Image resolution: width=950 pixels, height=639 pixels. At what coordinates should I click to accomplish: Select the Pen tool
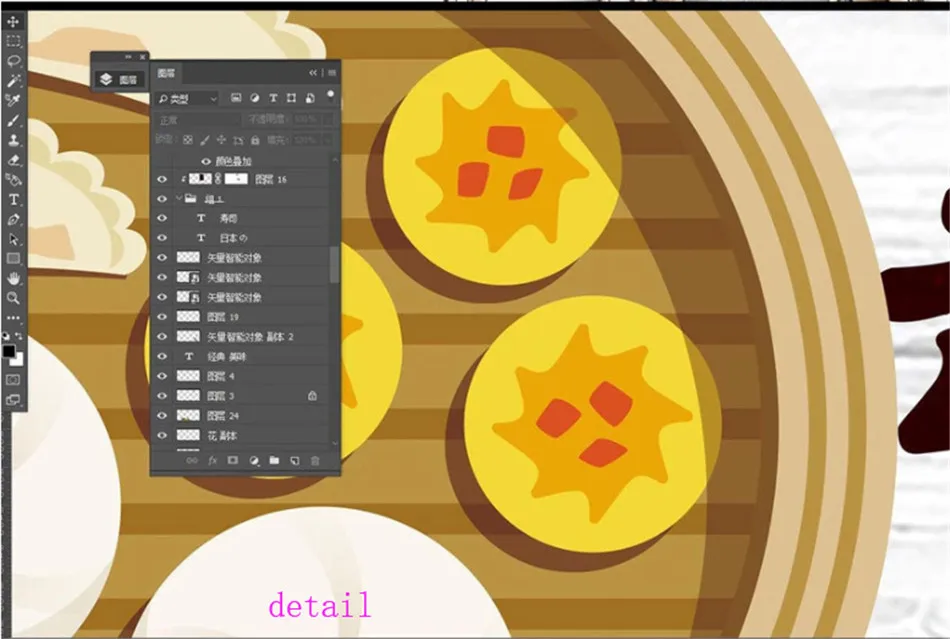tap(13, 219)
